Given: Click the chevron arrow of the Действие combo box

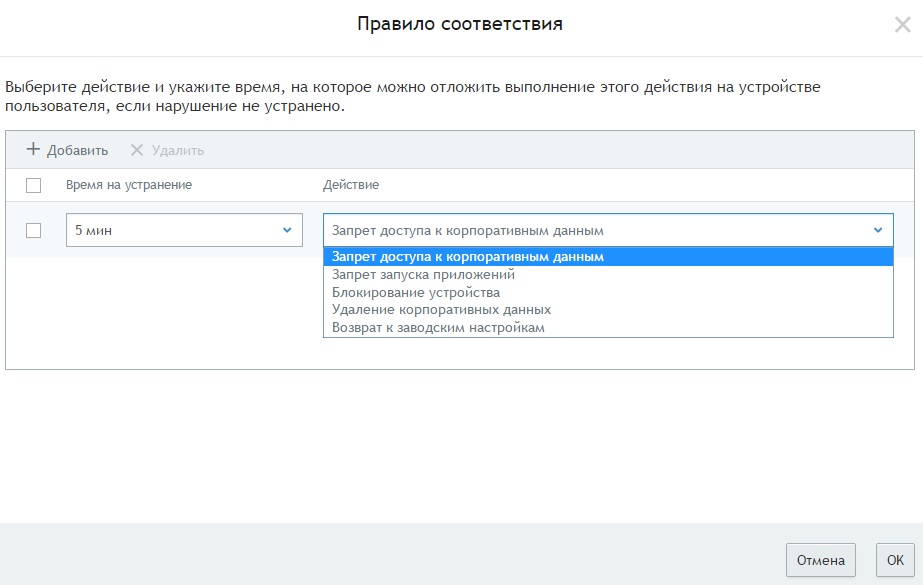Looking at the screenshot, I should point(878,230).
